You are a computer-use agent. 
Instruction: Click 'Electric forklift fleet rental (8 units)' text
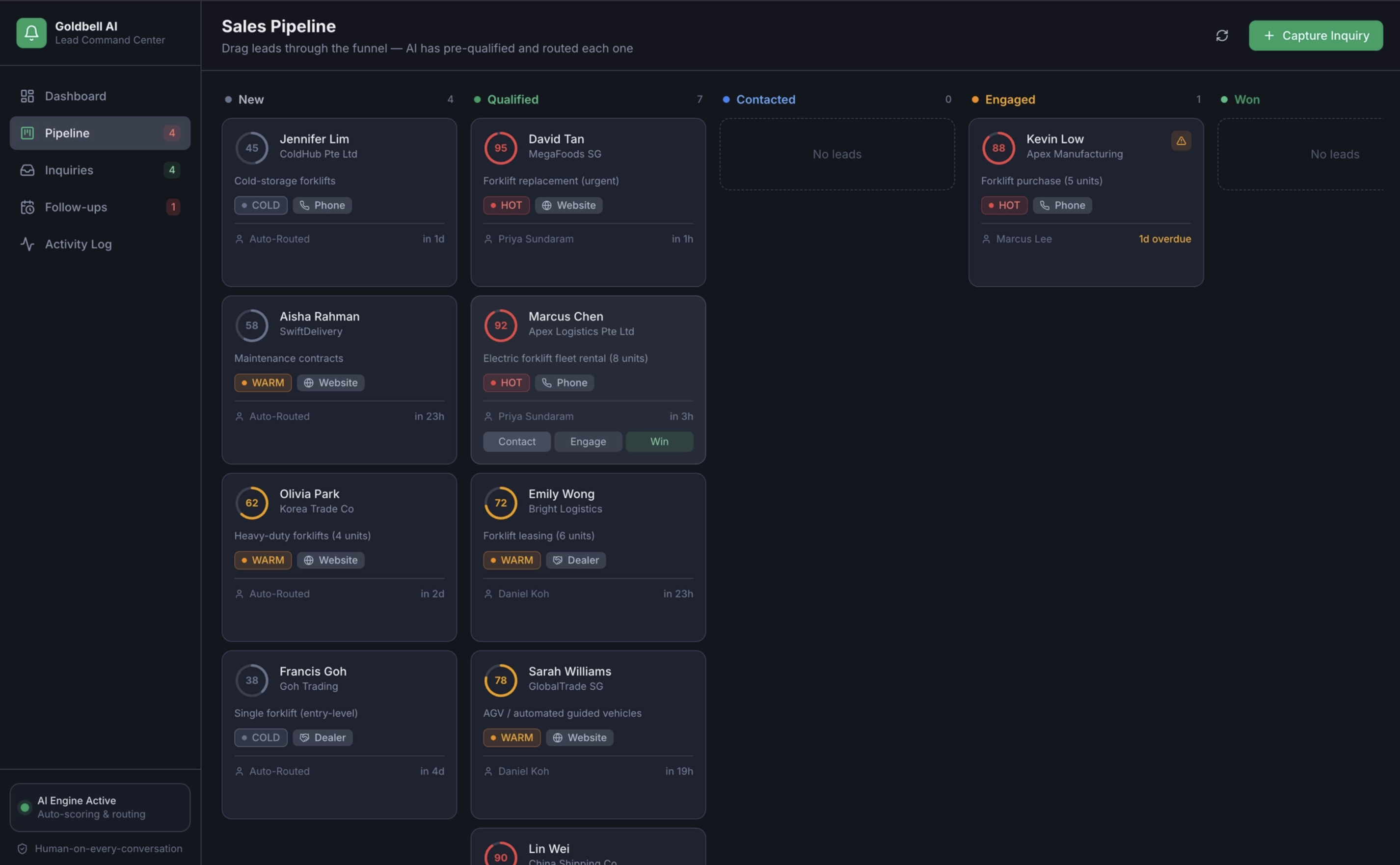click(x=565, y=358)
